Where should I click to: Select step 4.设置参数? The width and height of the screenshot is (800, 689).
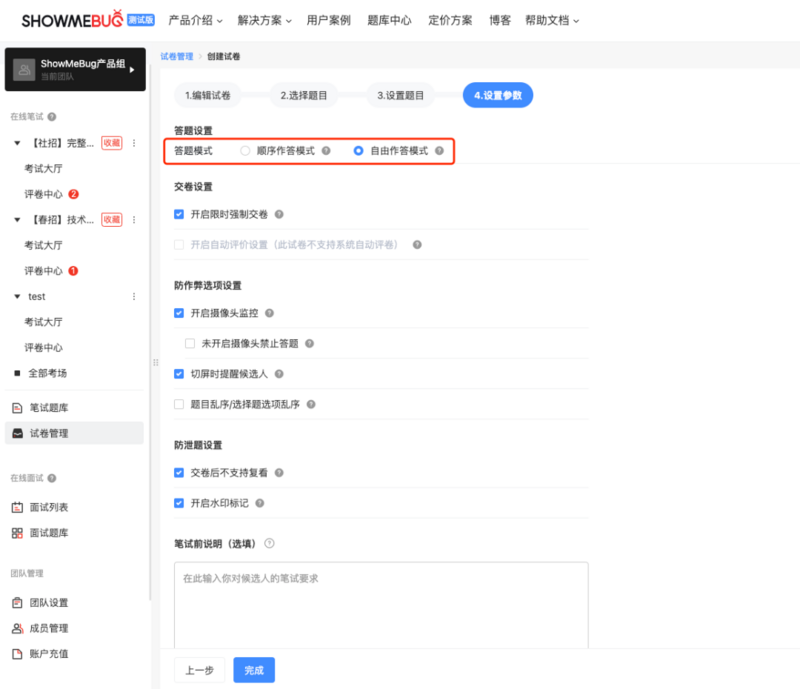(x=498, y=95)
